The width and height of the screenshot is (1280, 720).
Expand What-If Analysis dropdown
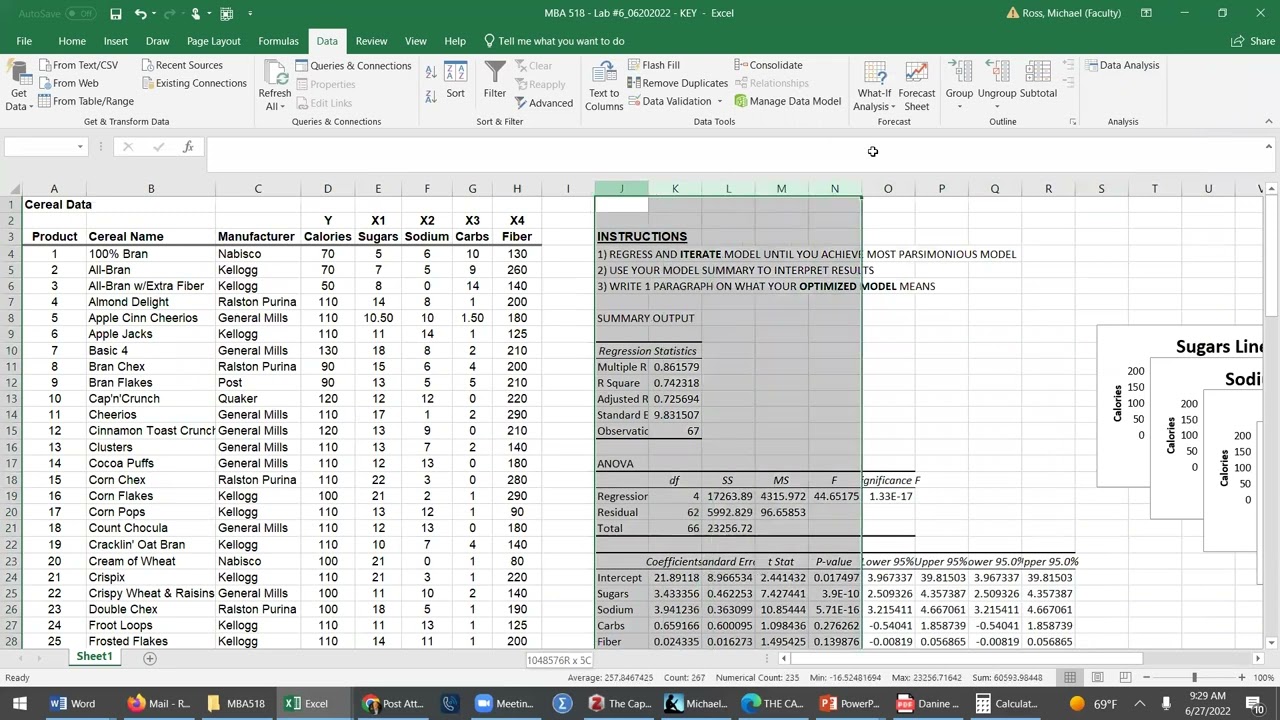(874, 86)
